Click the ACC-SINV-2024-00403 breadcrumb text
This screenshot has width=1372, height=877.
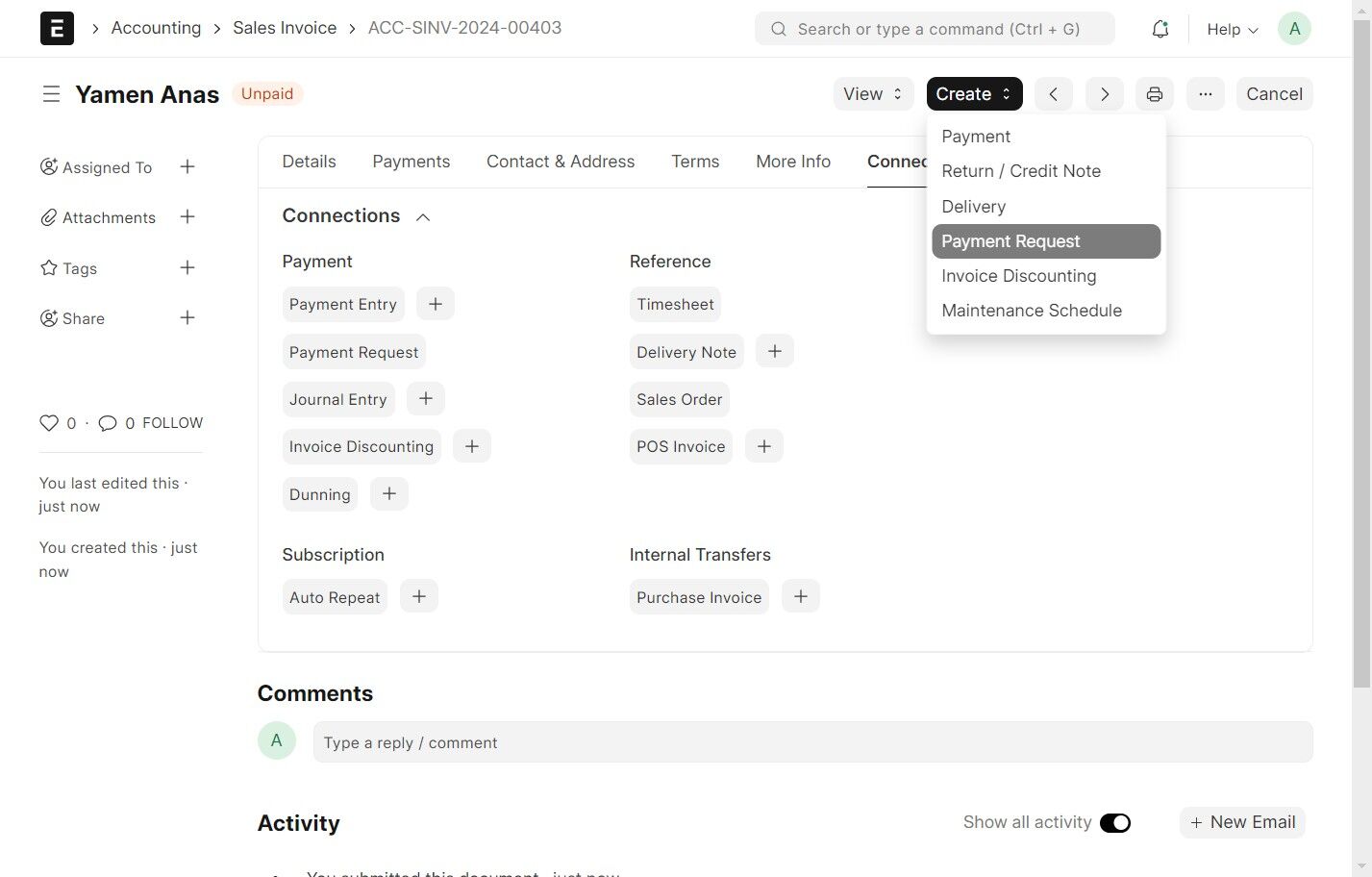(x=465, y=28)
